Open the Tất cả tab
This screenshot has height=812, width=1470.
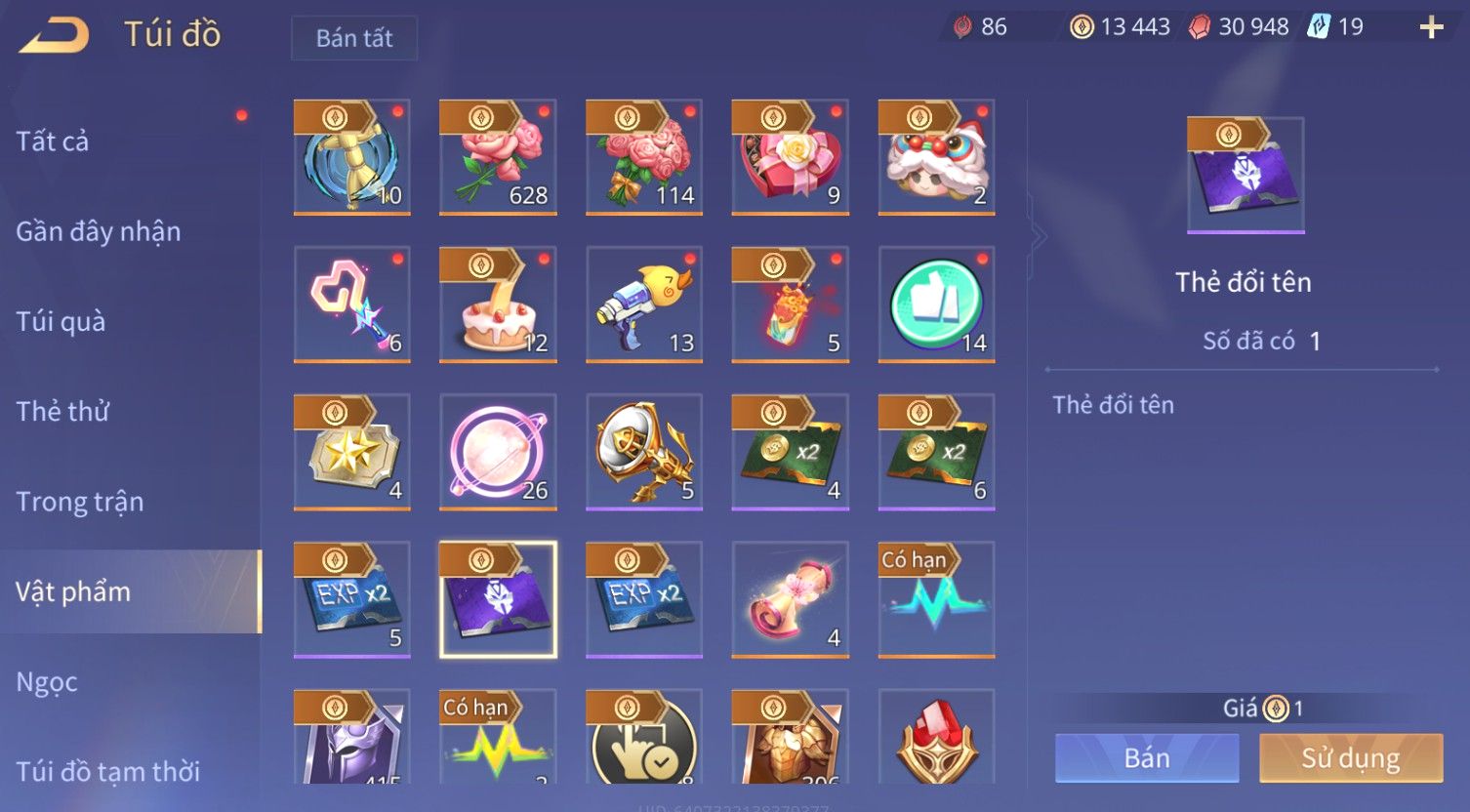(53, 142)
